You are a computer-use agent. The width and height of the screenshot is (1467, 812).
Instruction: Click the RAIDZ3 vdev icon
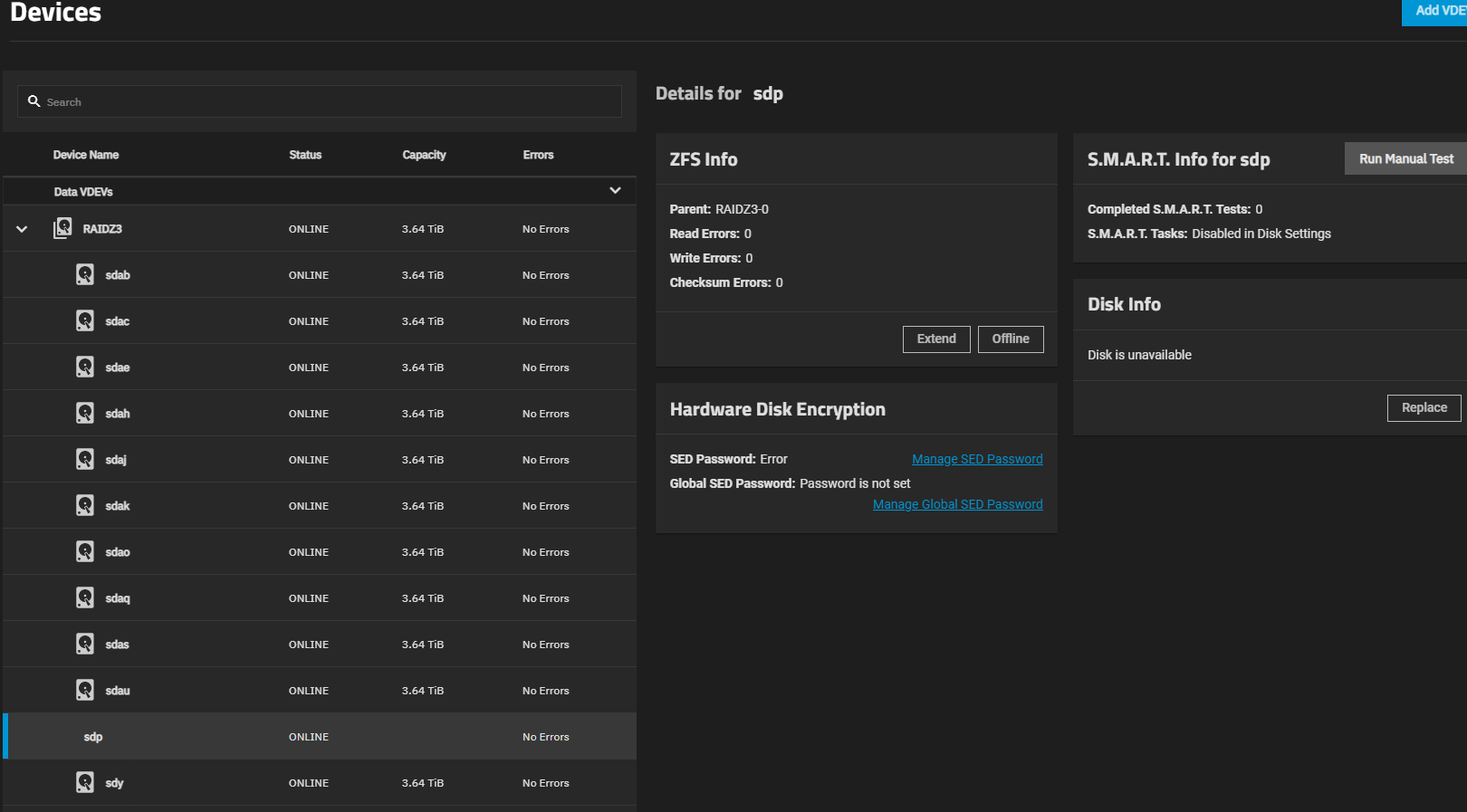pyautogui.click(x=62, y=228)
